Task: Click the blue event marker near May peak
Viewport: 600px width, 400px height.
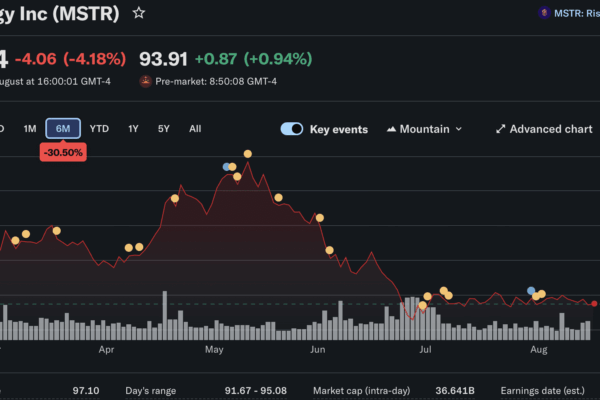Action: (x=226, y=167)
